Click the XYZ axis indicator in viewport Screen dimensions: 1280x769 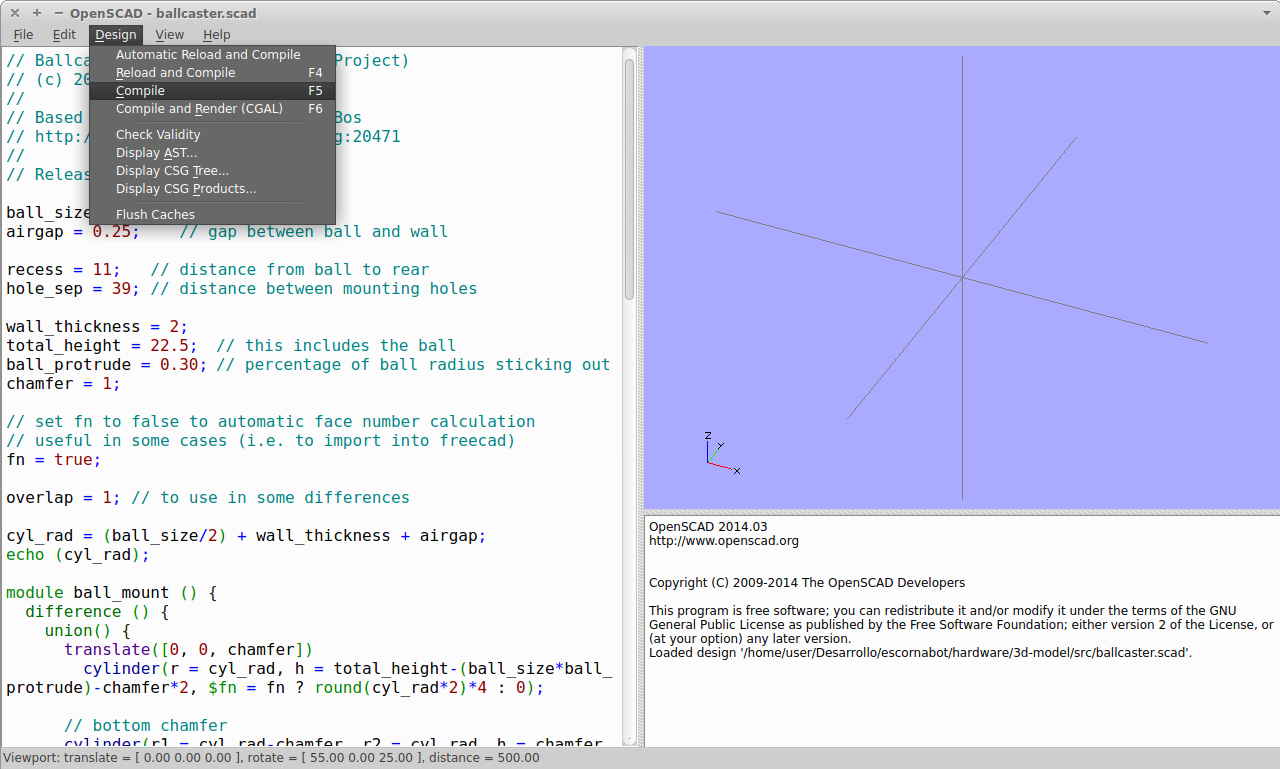(720, 452)
